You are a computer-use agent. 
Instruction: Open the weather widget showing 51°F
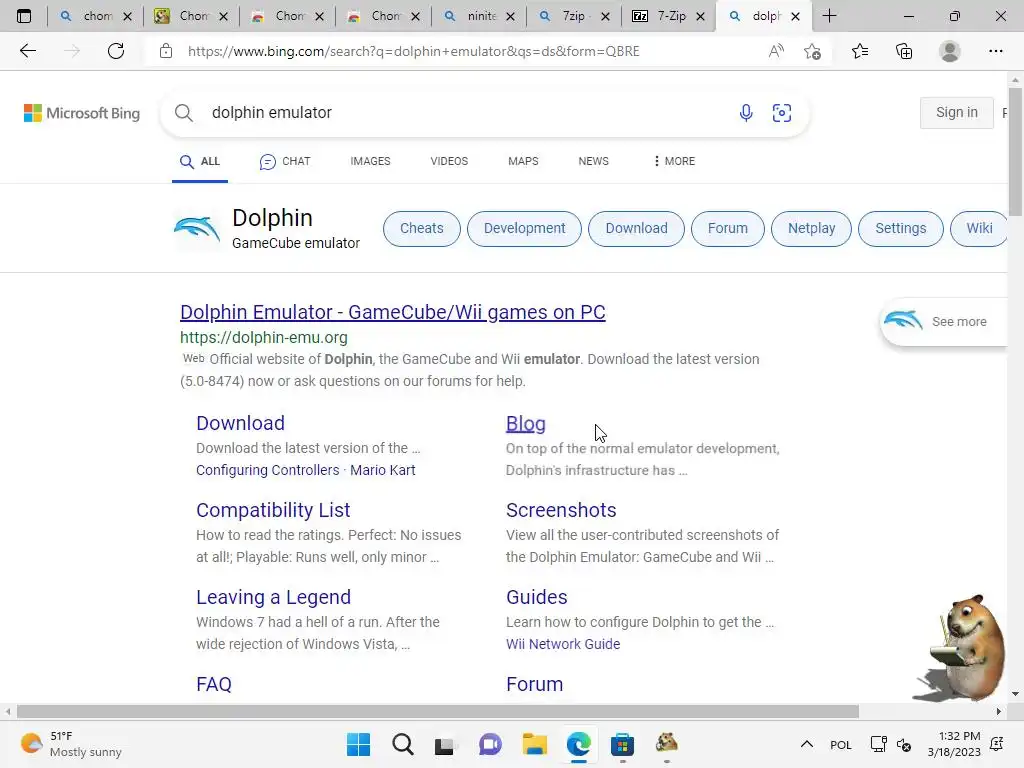coord(72,744)
